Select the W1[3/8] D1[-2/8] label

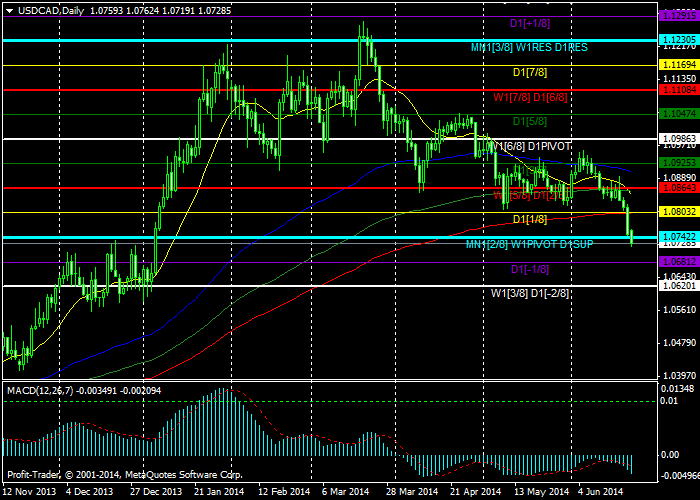[530, 293]
